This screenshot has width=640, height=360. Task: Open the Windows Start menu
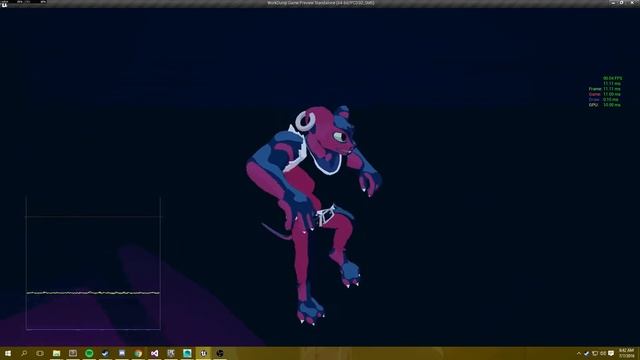pyautogui.click(x=8, y=353)
